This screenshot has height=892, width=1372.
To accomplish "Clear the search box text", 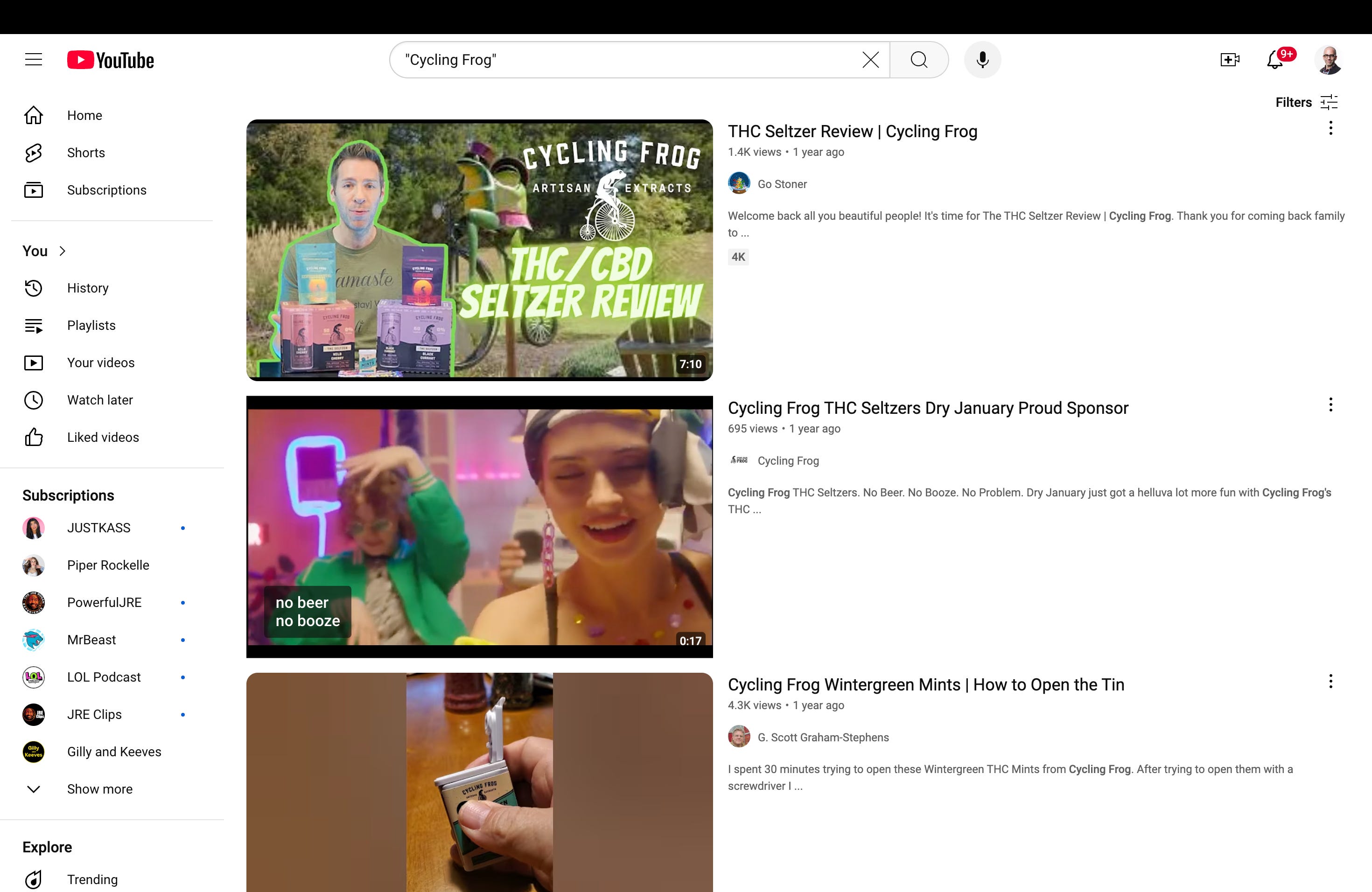I will click(x=870, y=59).
